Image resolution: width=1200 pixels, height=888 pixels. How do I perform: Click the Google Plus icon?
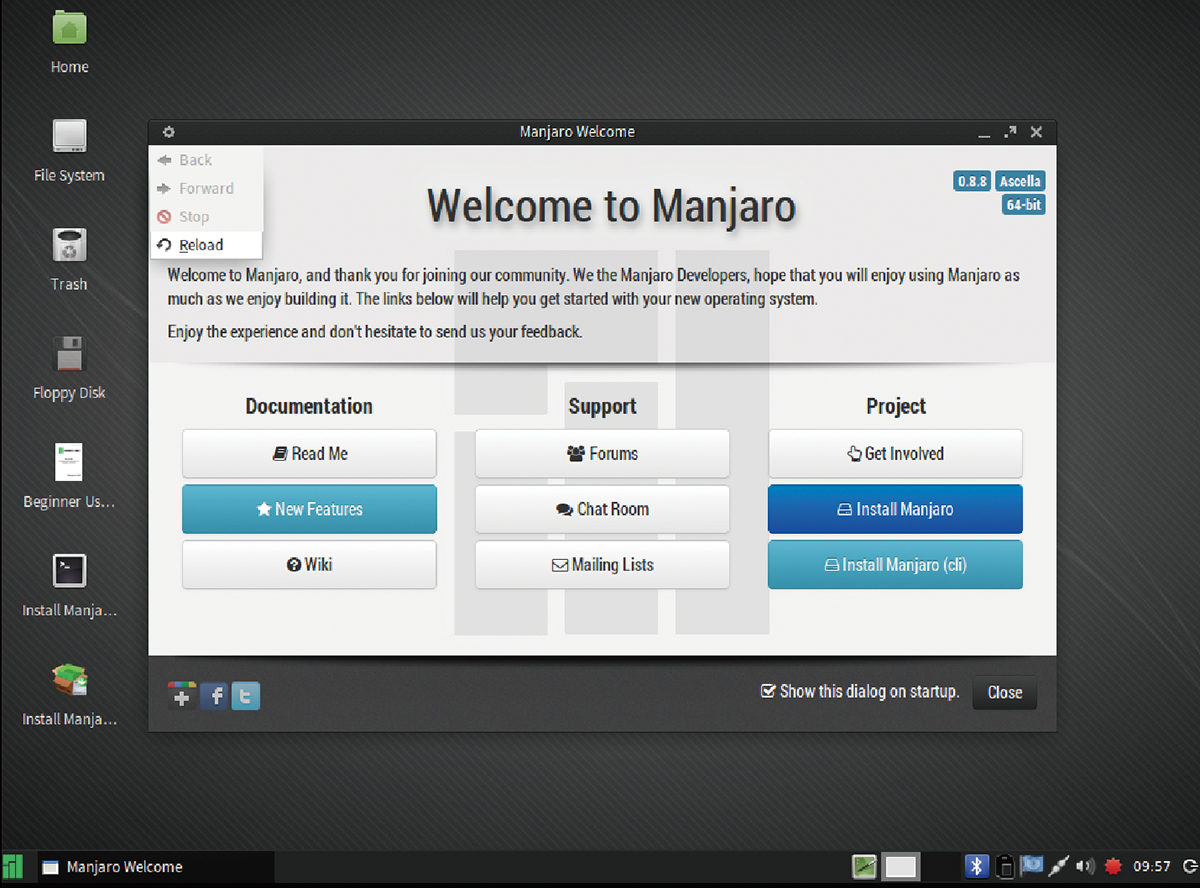tap(181, 696)
